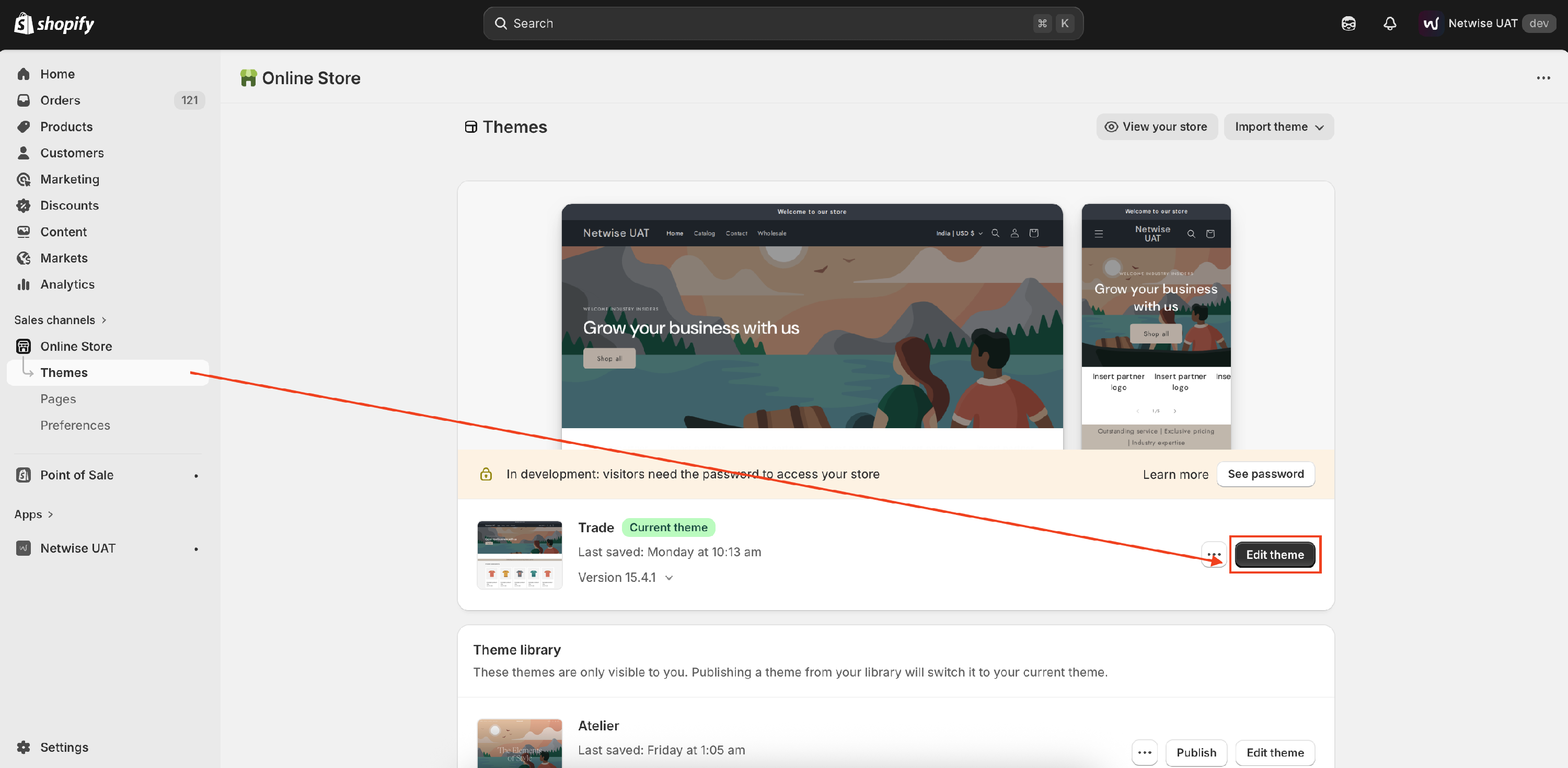Viewport: 1568px width, 768px height.
Task: Click the notifications bell icon
Action: pyautogui.click(x=1390, y=24)
